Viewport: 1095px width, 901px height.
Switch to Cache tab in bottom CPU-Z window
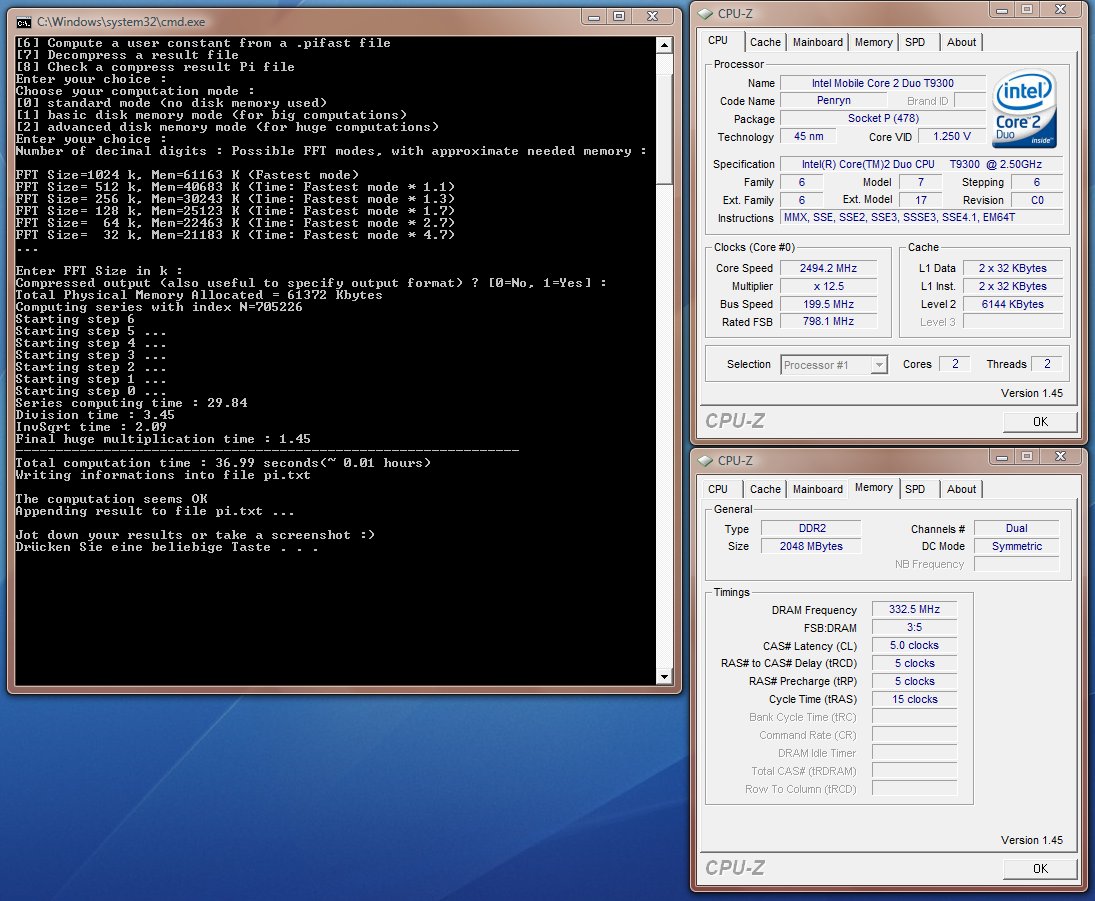pos(765,489)
